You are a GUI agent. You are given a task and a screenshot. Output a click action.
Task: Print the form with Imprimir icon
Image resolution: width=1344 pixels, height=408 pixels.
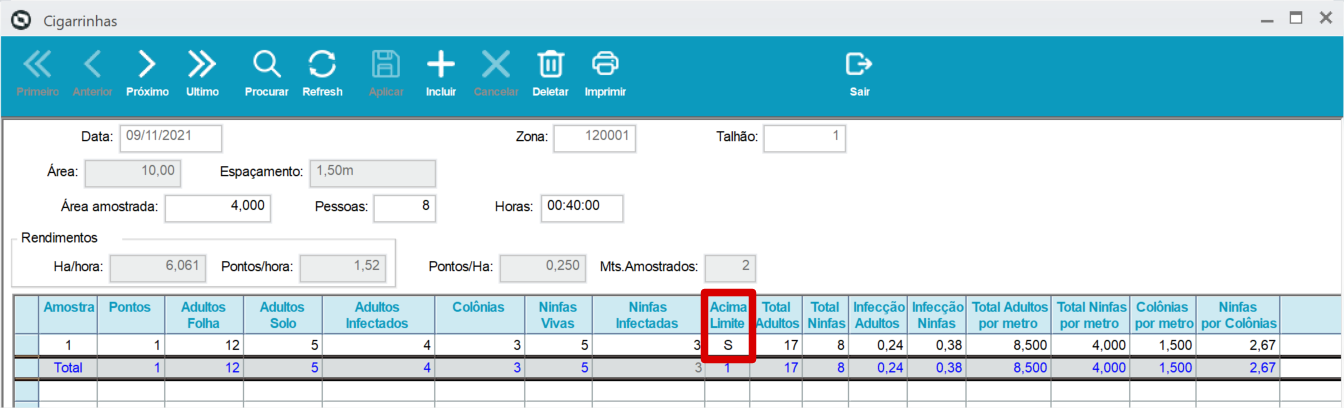pyautogui.click(x=605, y=73)
